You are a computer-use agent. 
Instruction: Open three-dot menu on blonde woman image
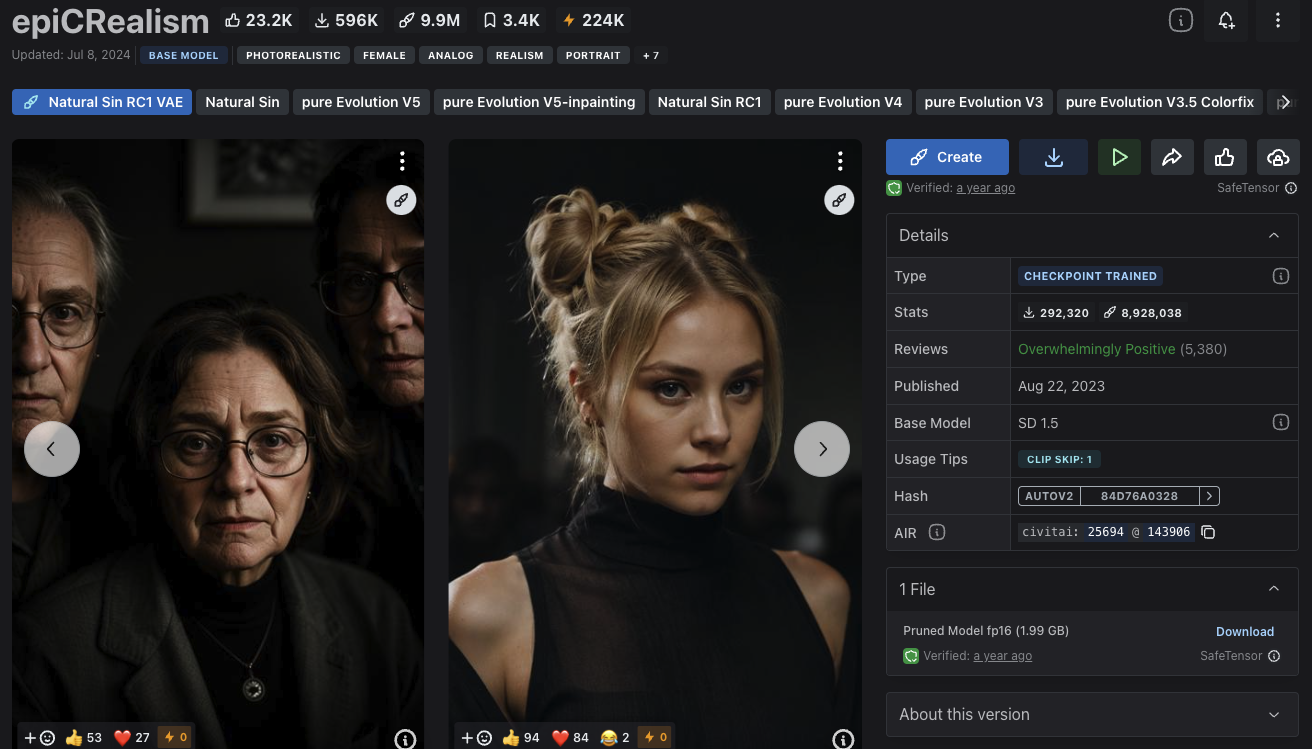840,161
